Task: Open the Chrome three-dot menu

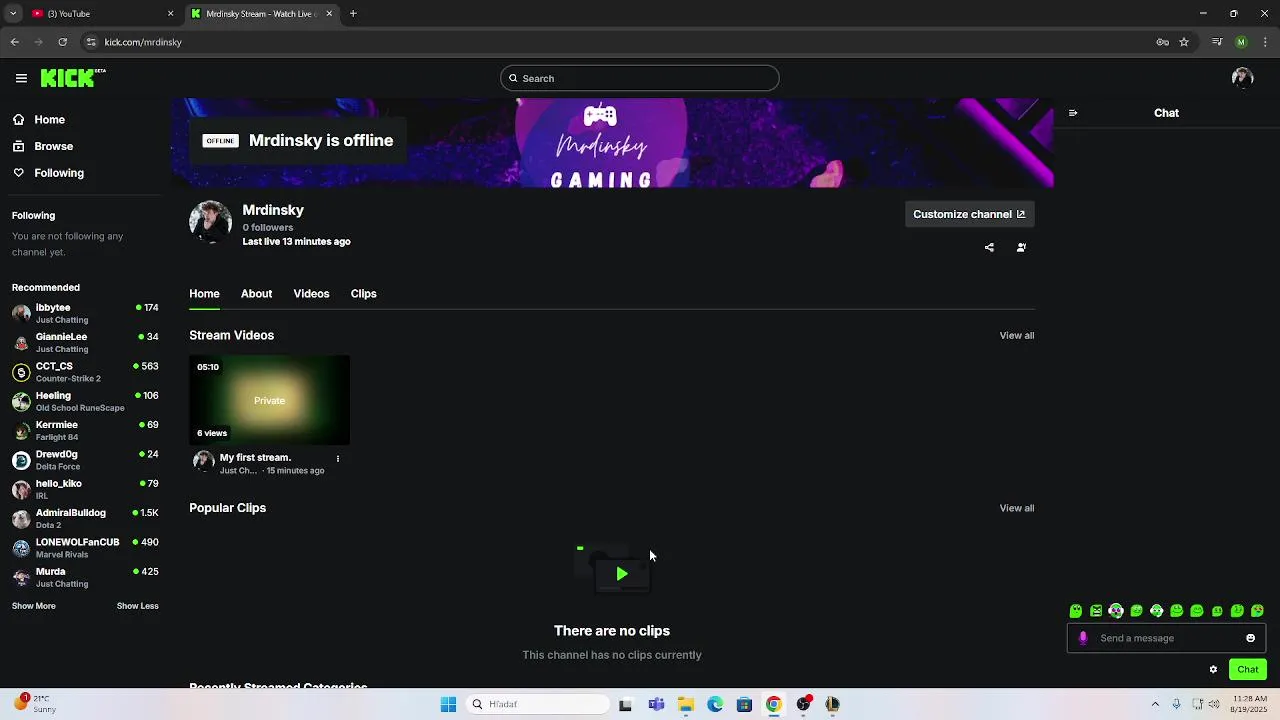Action: [x=1266, y=42]
